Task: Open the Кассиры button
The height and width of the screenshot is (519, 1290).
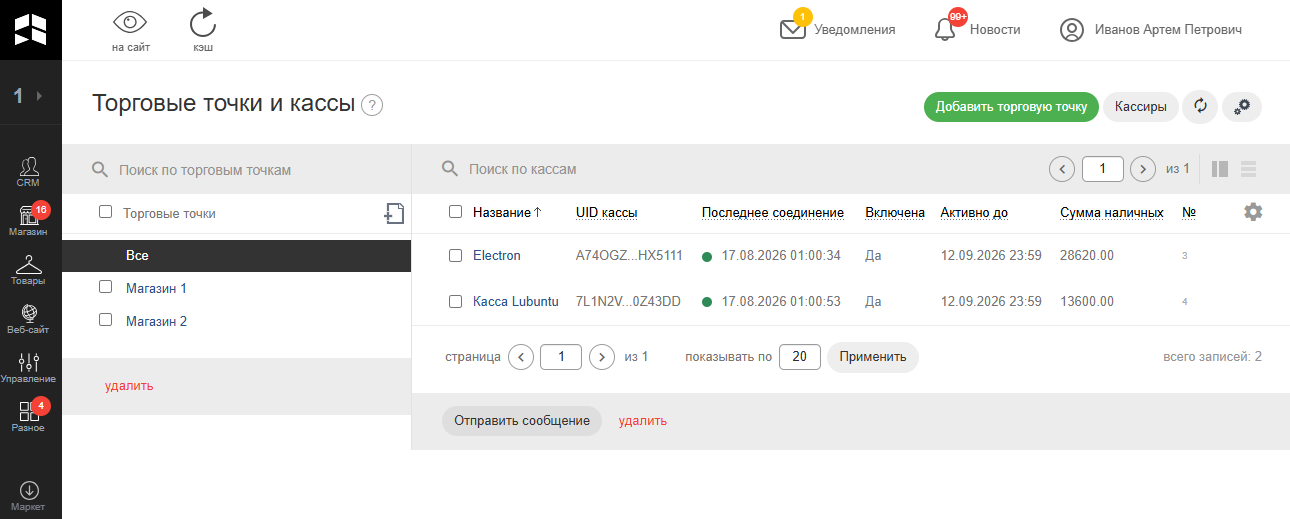Action: [1140, 107]
